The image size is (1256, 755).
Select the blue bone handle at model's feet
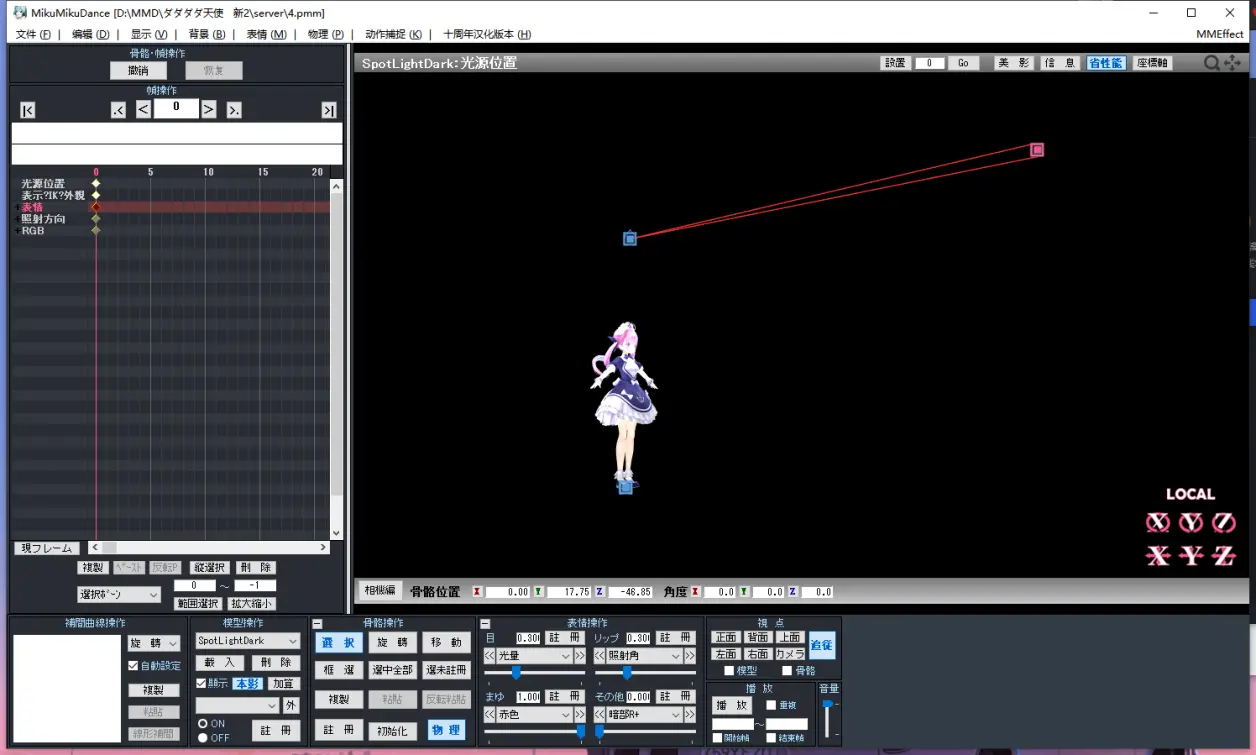pos(626,487)
